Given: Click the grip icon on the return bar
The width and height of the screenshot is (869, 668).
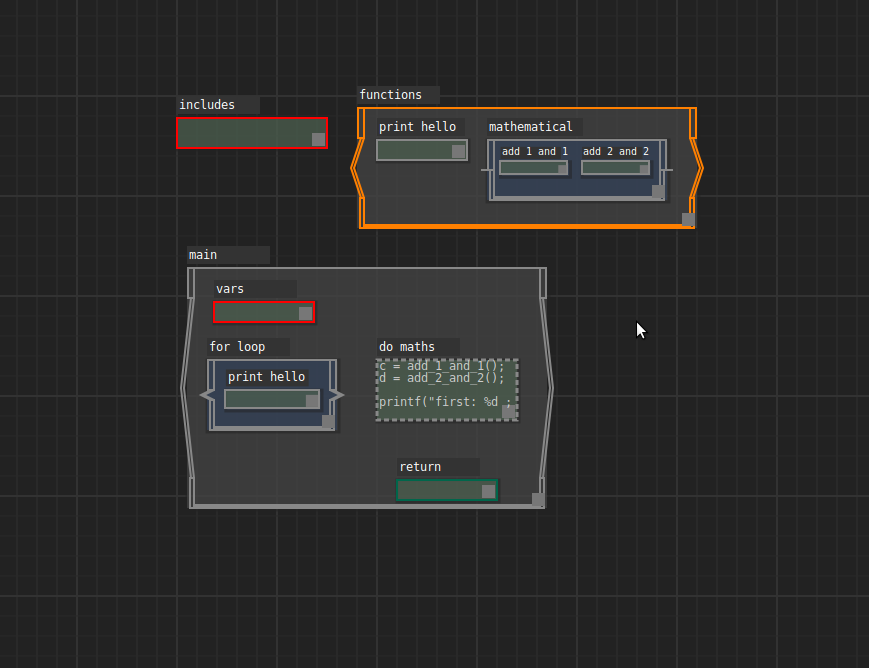Looking at the screenshot, I should click(x=488, y=490).
